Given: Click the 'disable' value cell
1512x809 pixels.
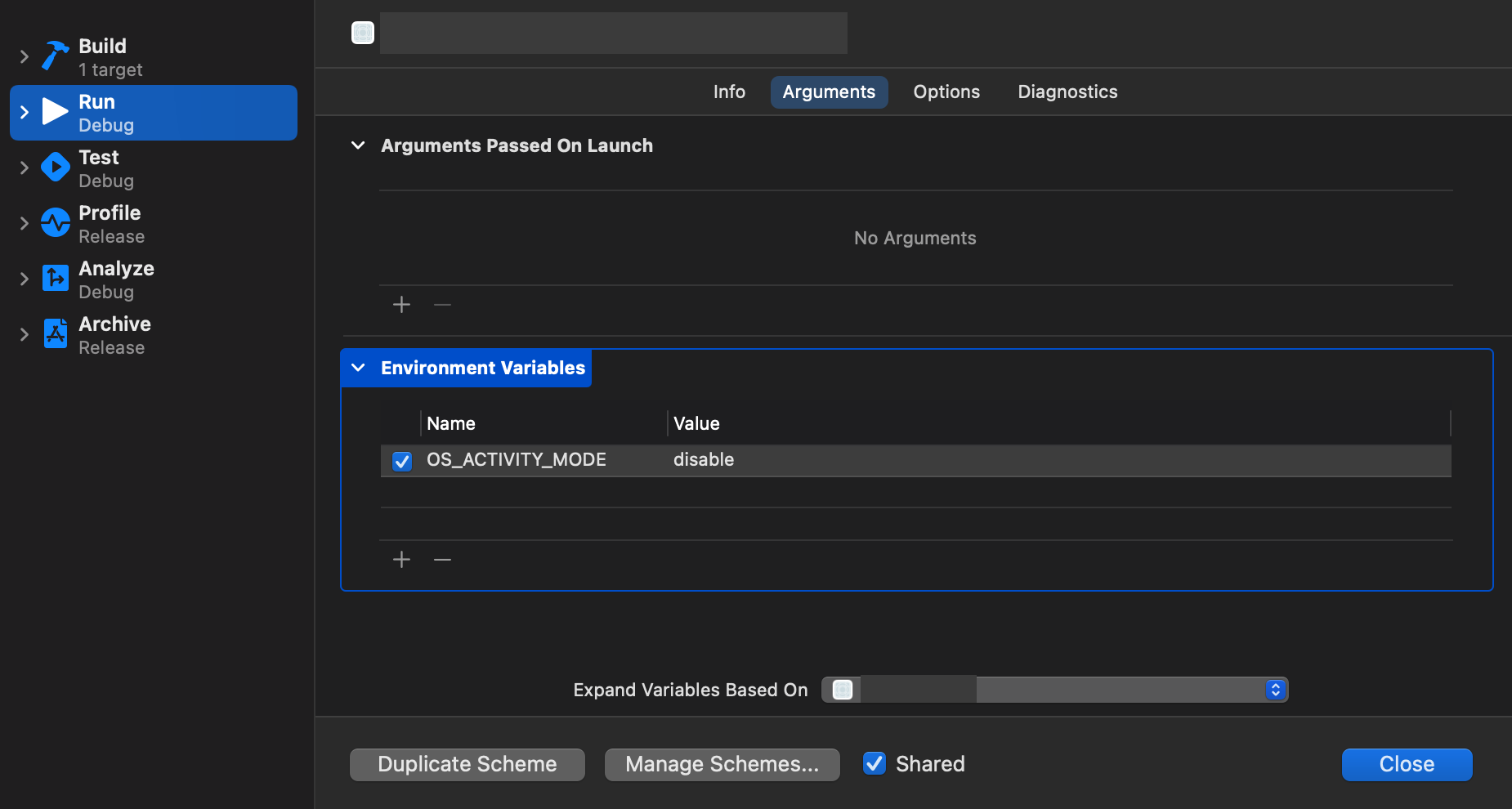Looking at the screenshot, I should coord(704,460).
